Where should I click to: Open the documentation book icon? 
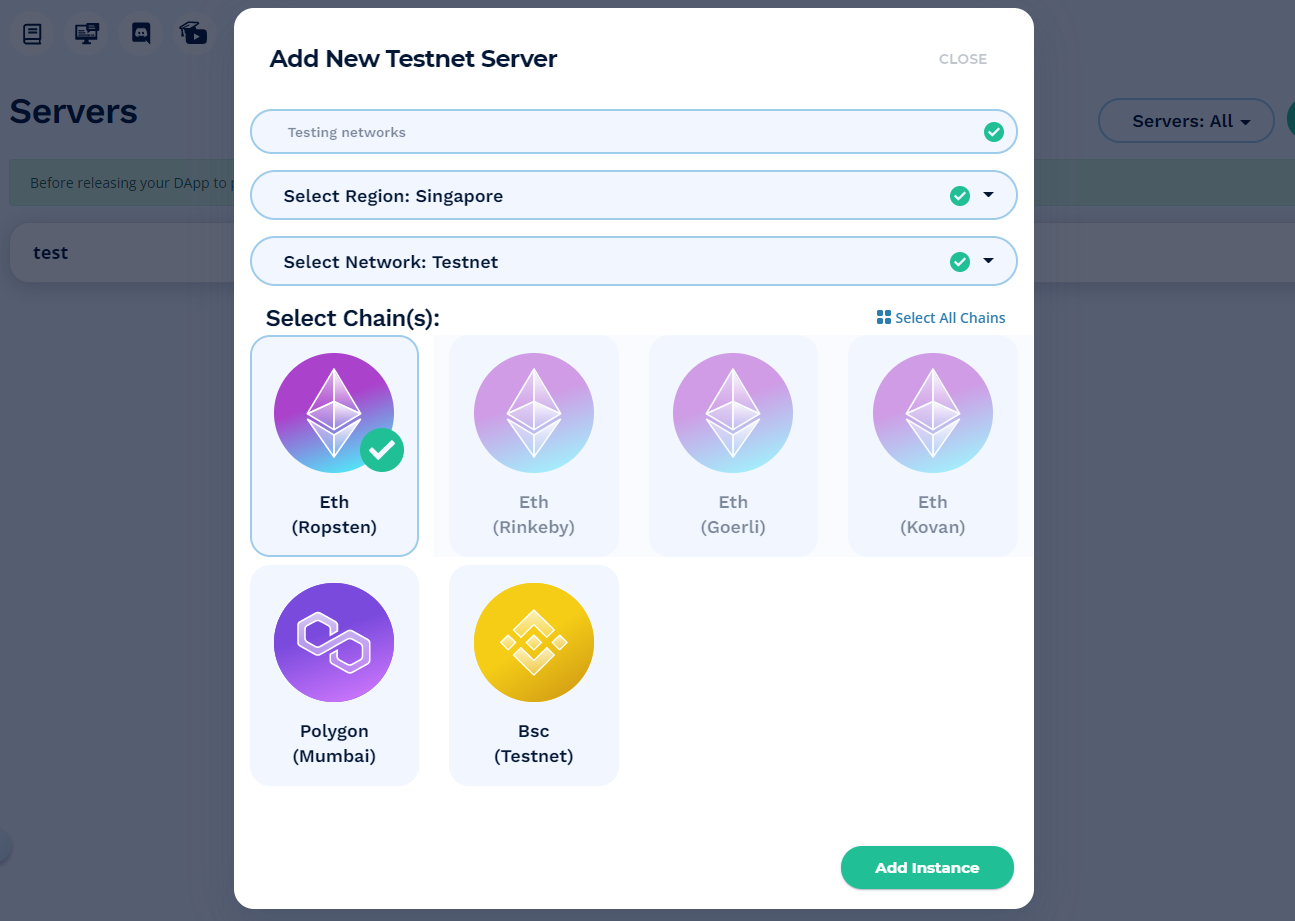33,34
